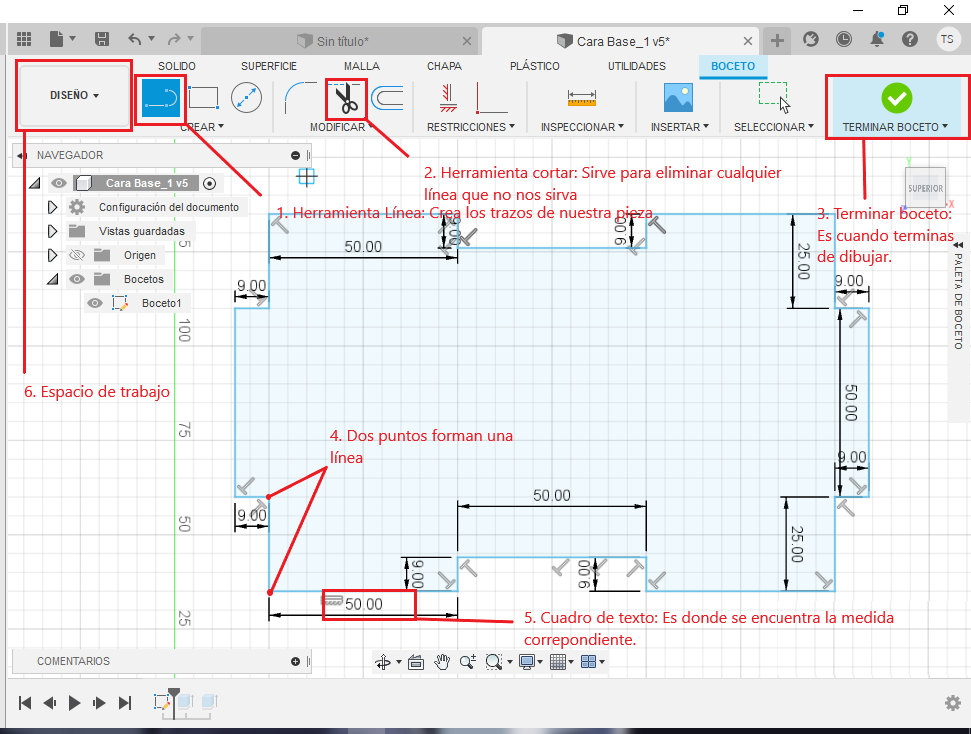Select the Fillet tool
The height and width of the screenshot is (734, 971).
tap(299, 98)
